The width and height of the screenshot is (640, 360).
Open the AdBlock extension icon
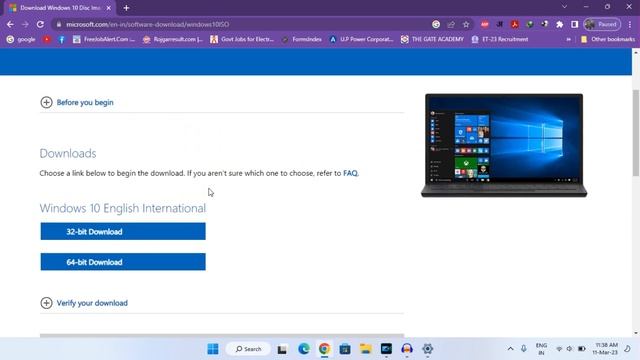[x=484, y=24]
